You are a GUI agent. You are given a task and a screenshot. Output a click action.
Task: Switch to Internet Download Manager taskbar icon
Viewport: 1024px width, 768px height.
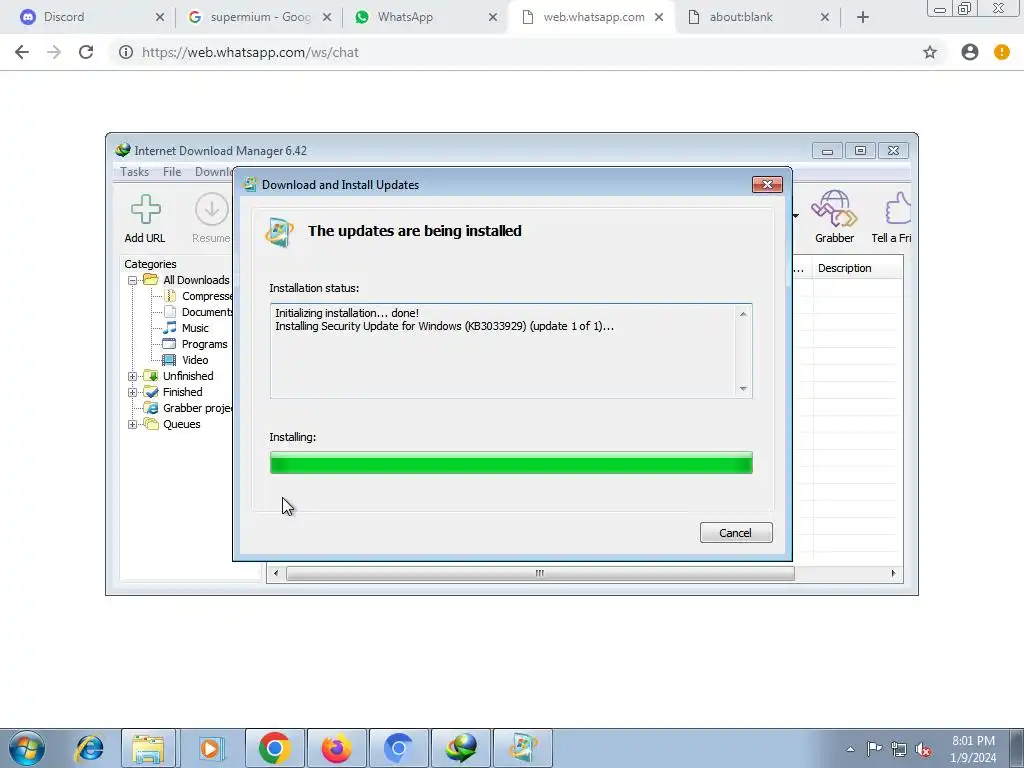461,748
